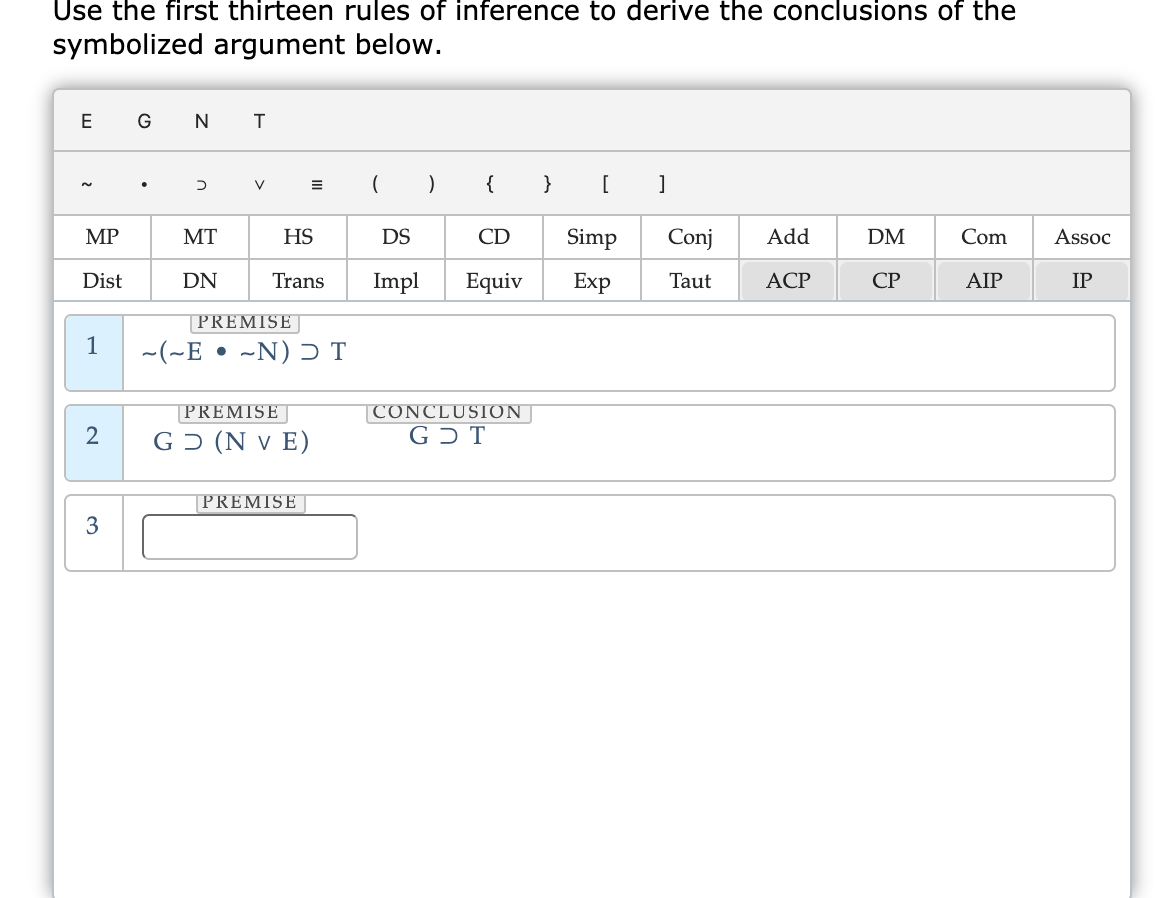Apply the Modus Ponens (MP) rule
This screenshot has width=1172, height=898.
(101, 237)
